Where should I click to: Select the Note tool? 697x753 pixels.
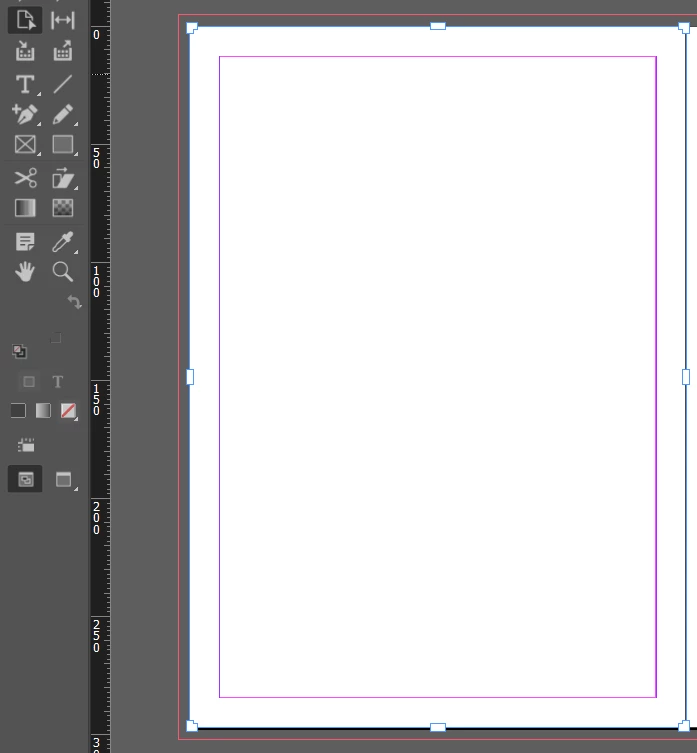tap(25, 242)
